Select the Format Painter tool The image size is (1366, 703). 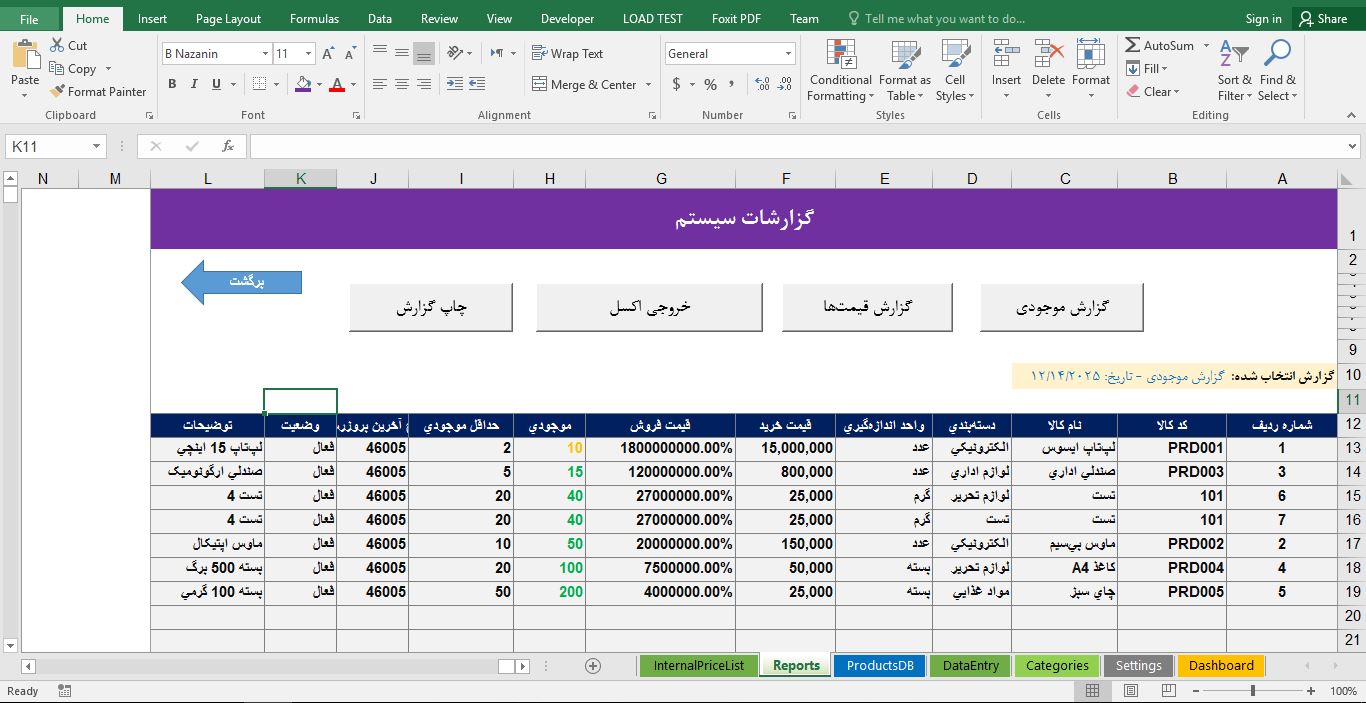pos(97,91)
